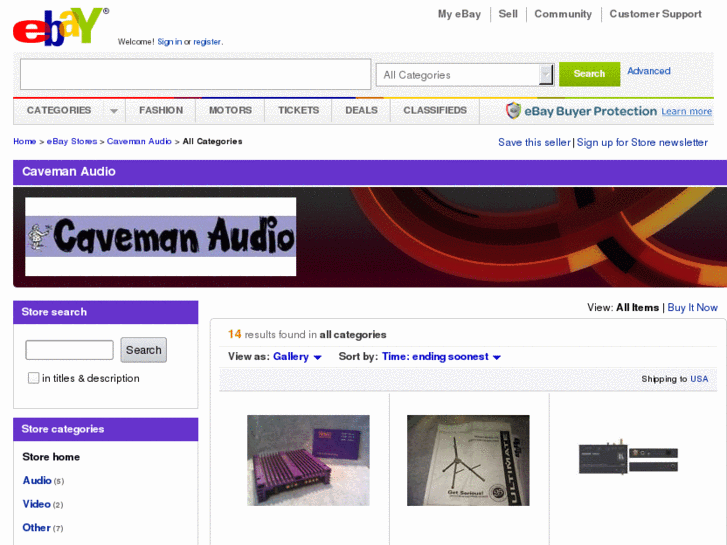This screenshot has width=727, height=545.
Task: Open the purple amplifier listing thumbnail
Action: click(x=308, y=460)
